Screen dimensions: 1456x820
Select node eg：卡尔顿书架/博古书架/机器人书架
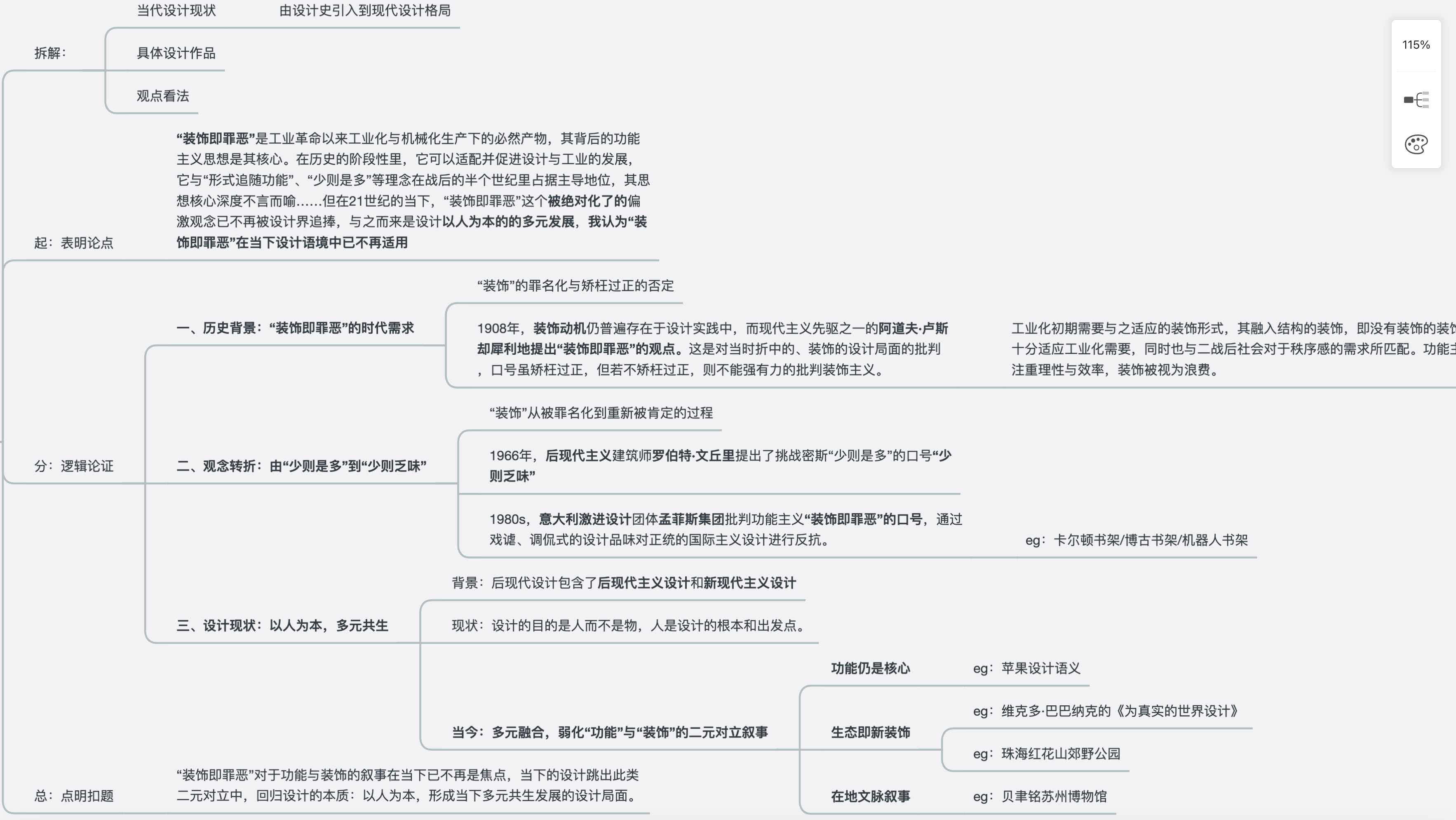(x=1137, y=540)
